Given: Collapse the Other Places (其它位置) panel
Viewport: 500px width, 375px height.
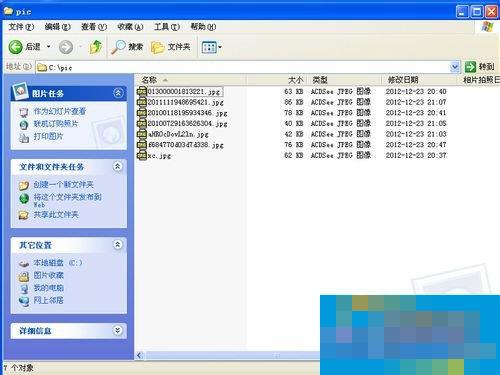Looking at the screenshot, I should [118, 244].
